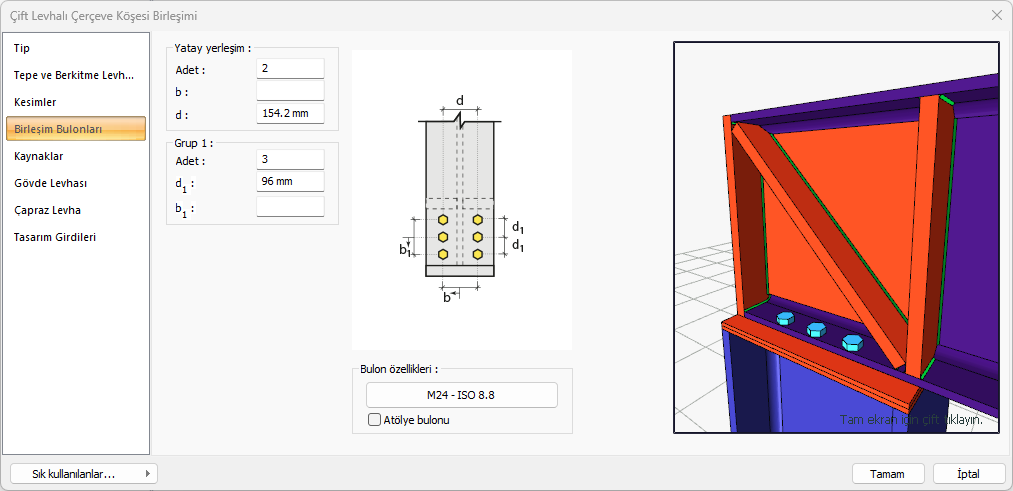Click the d1 field showing 96 mm

(x=290, y=182)
